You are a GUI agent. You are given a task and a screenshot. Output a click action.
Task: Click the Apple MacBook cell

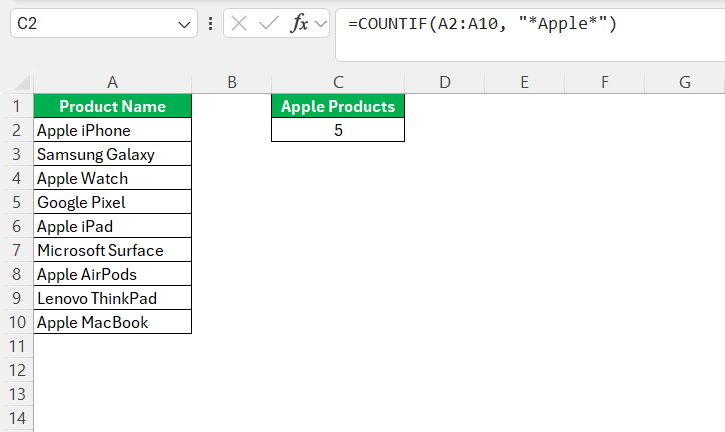[x=112, y=322]
